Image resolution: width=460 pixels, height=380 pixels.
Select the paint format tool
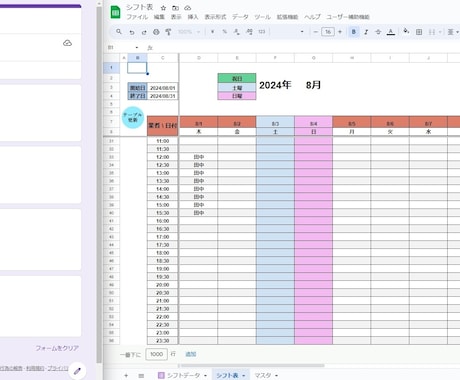(168, 32)
